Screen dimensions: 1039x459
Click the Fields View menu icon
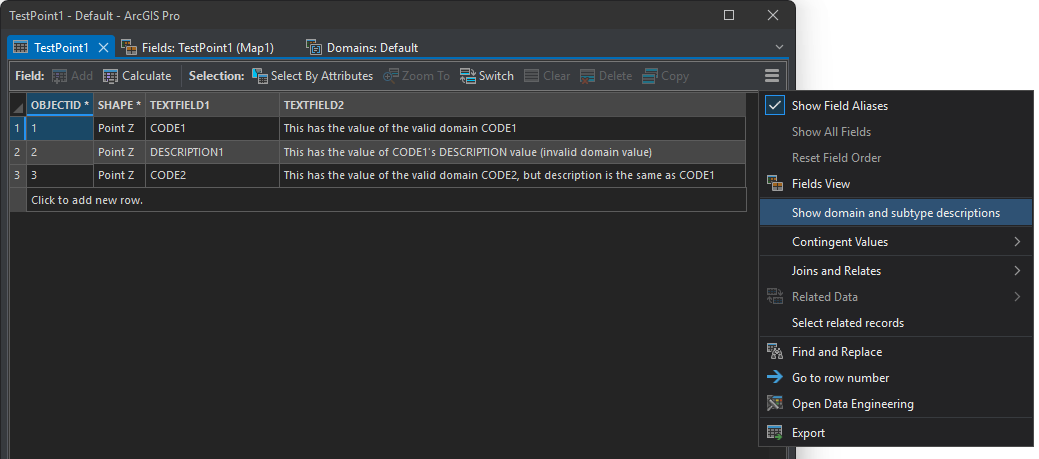(x=775, y=183)
